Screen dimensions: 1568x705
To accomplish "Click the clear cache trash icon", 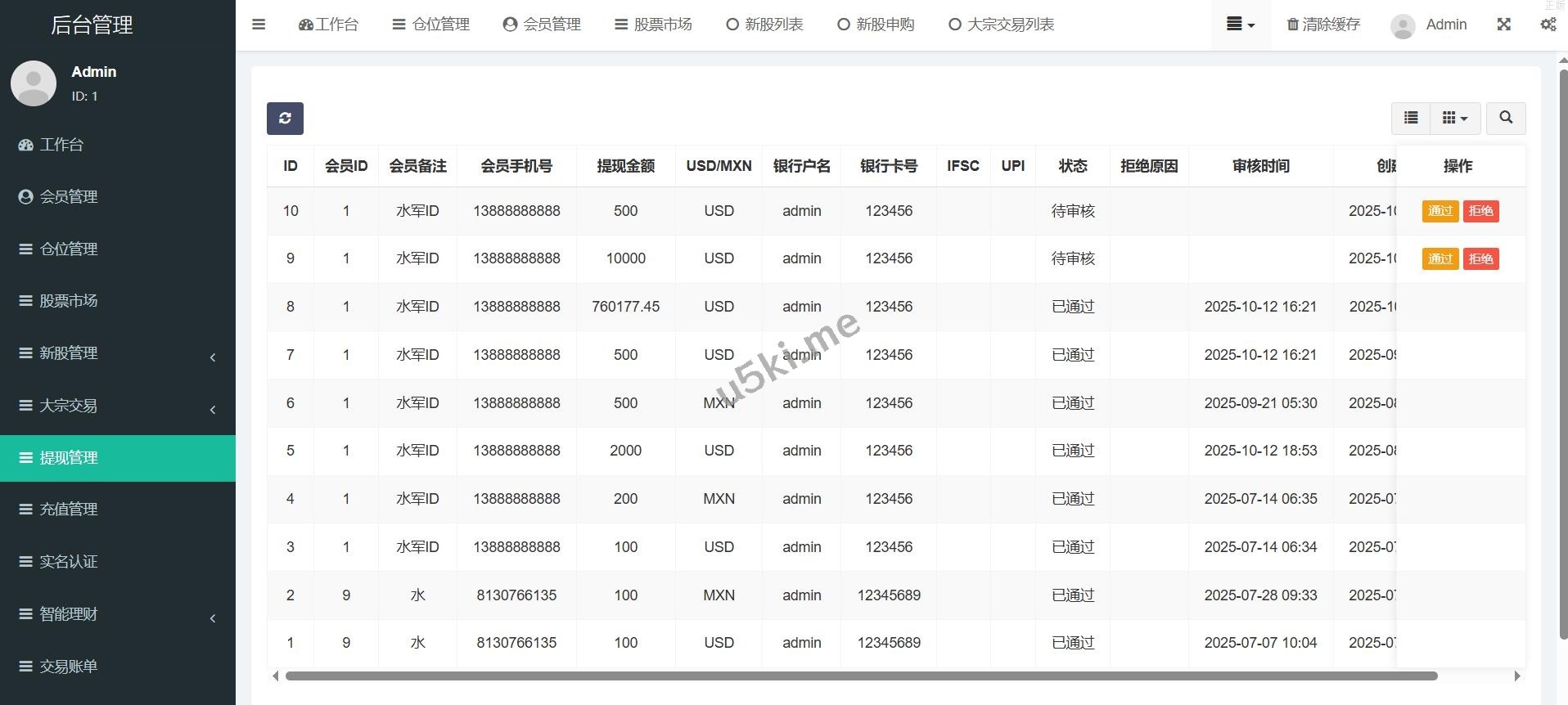I will (x=1292, y=25).
